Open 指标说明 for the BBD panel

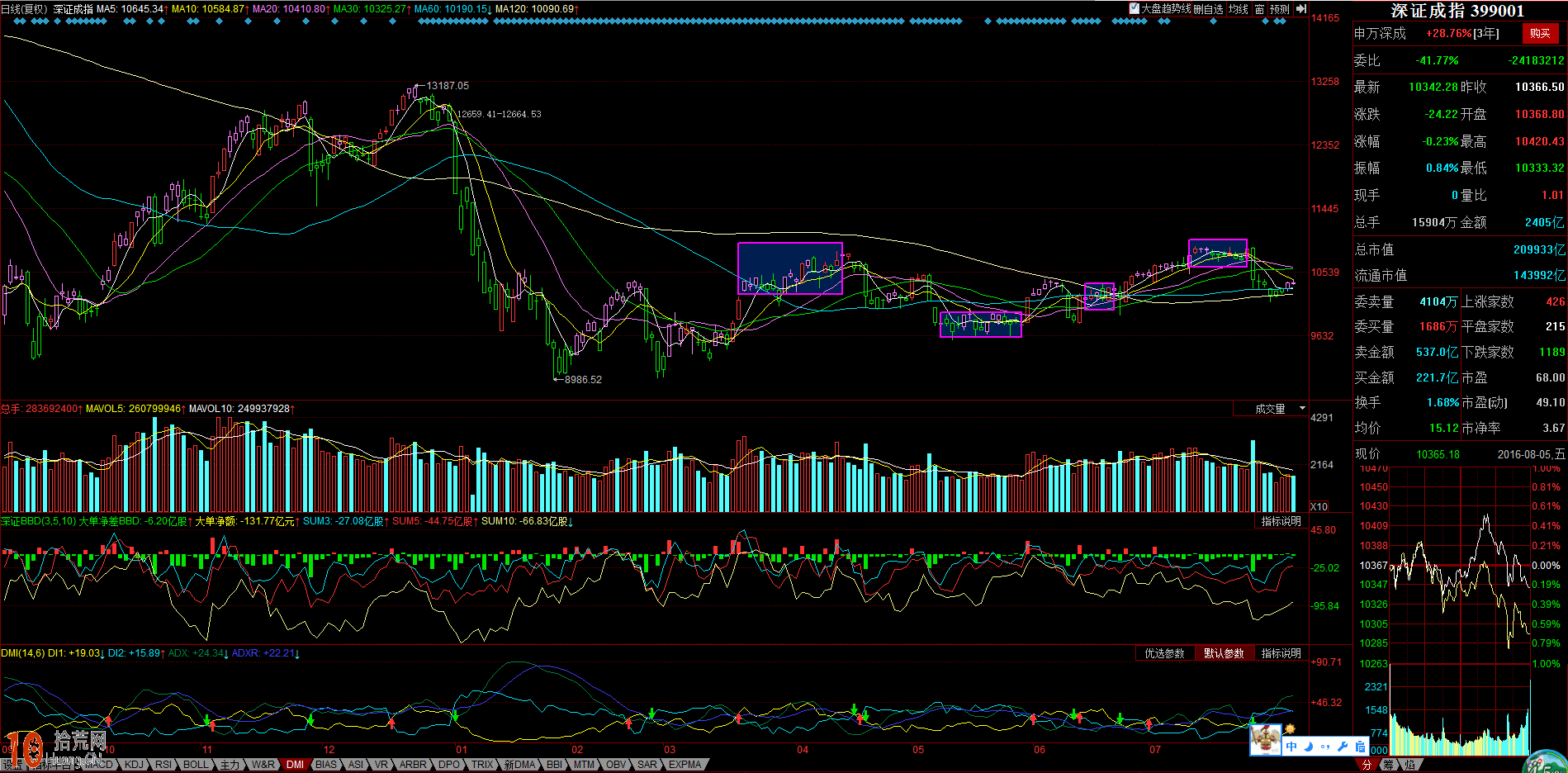(1281, 521)
